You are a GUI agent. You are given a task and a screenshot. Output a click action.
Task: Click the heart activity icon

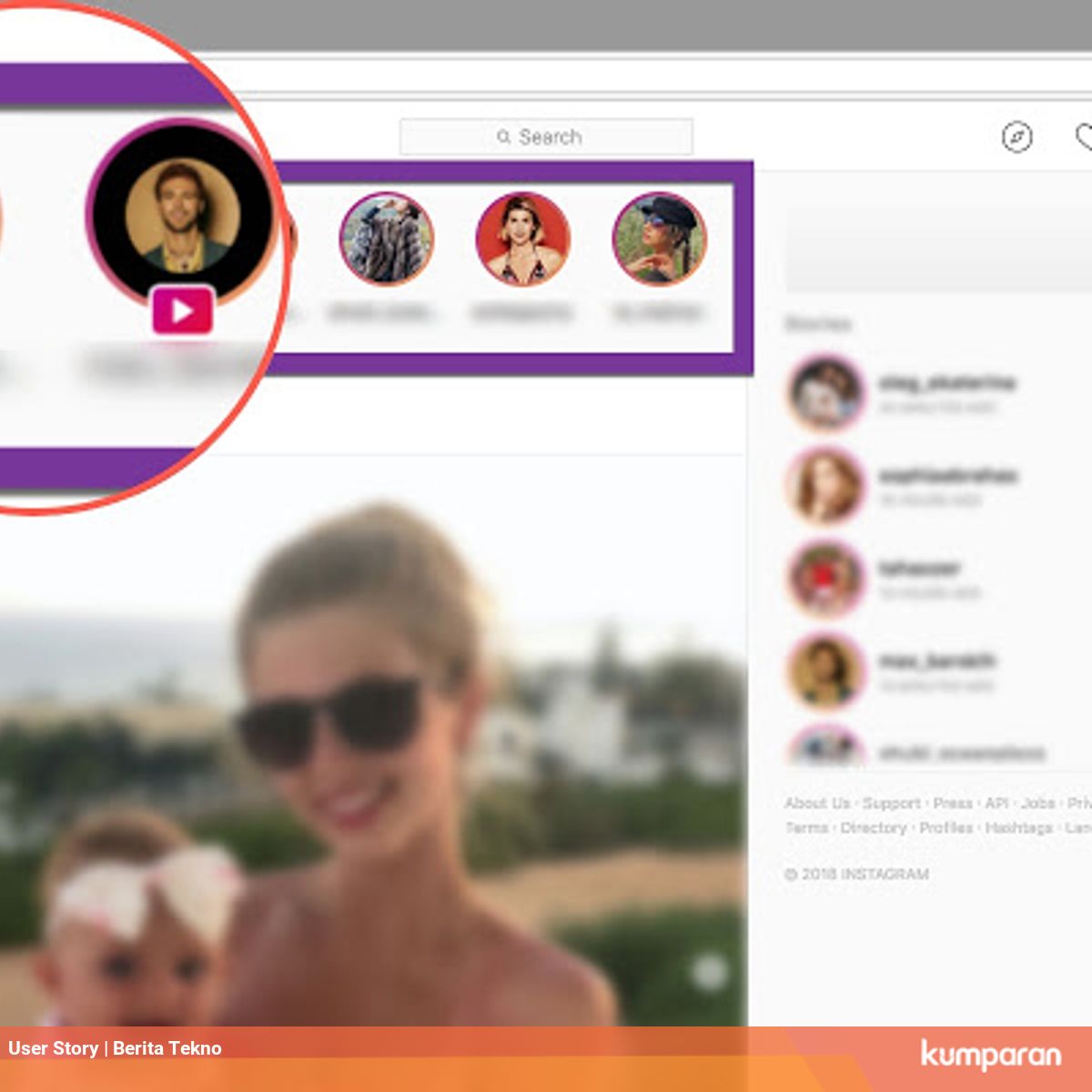pos(1084,137)
